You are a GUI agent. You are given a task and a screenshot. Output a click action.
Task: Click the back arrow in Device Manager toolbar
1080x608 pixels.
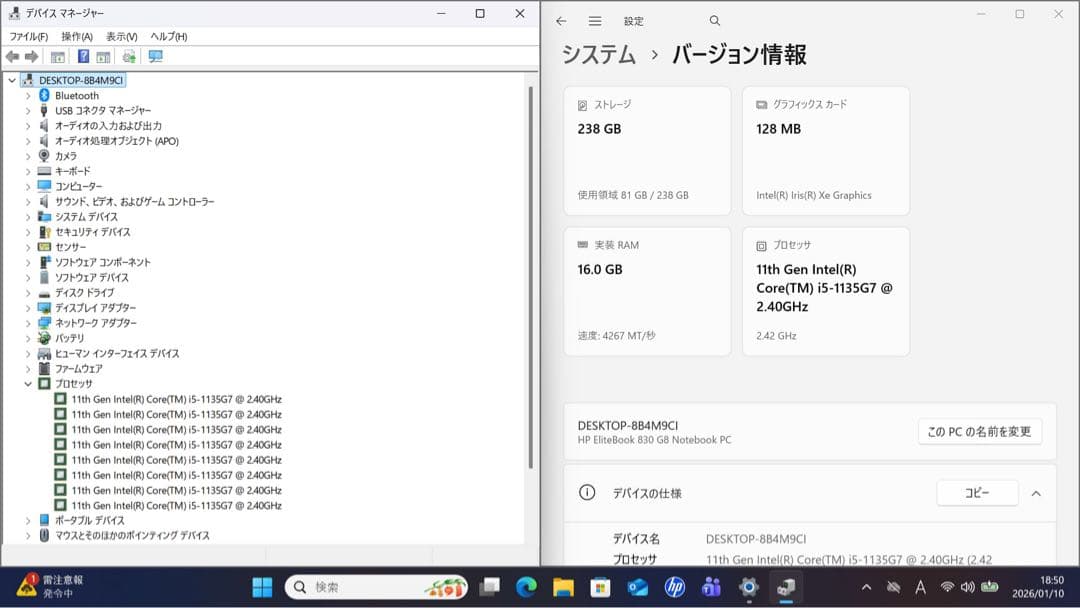click(x=12, y=56)
